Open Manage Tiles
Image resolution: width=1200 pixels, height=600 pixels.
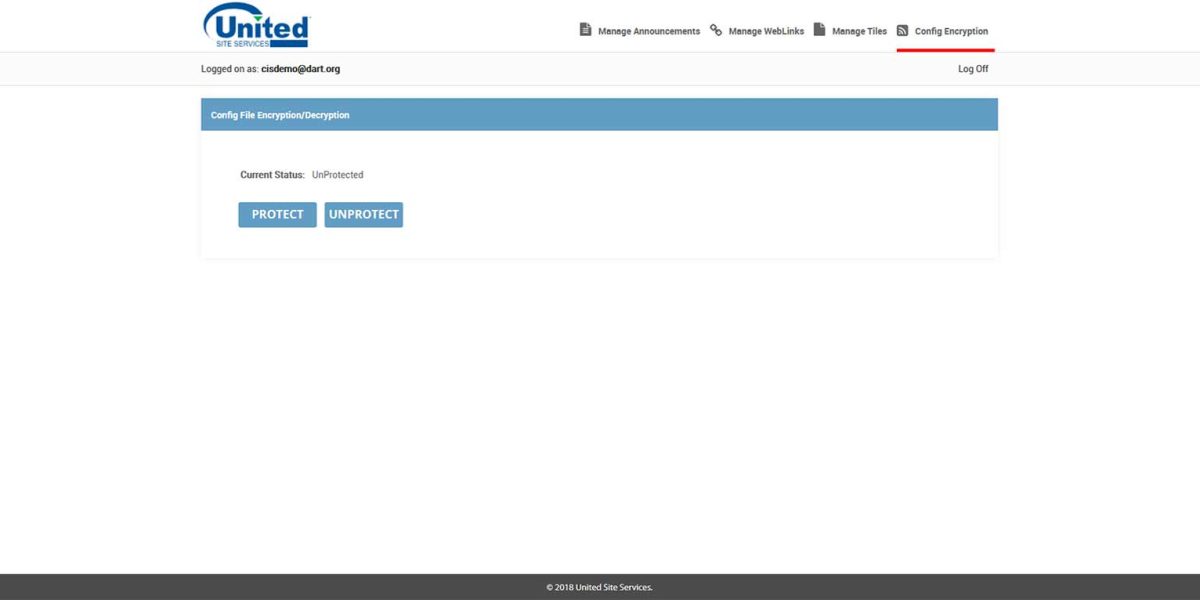coord(858,31)
